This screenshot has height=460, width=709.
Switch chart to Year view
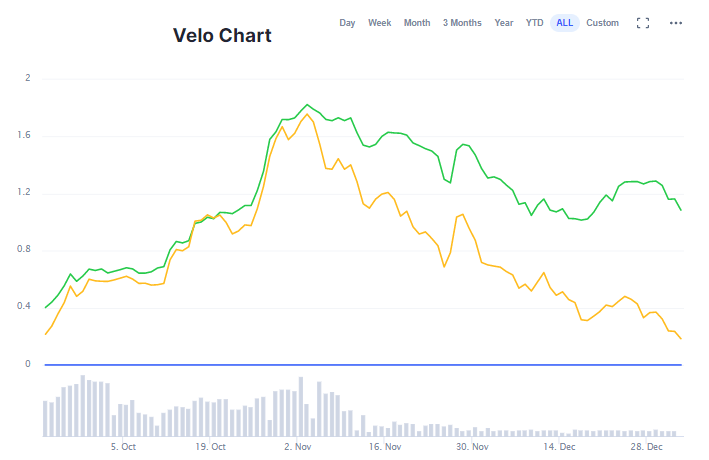[504, 23]
